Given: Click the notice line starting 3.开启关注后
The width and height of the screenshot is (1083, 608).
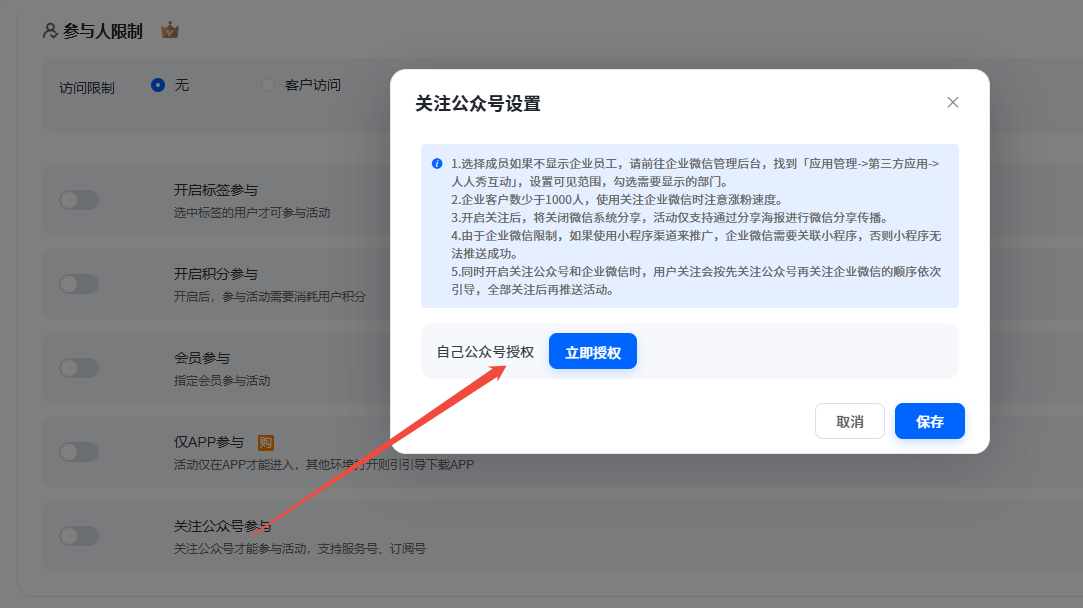Looking at the screenshot, I should click(x=670, y=218).
